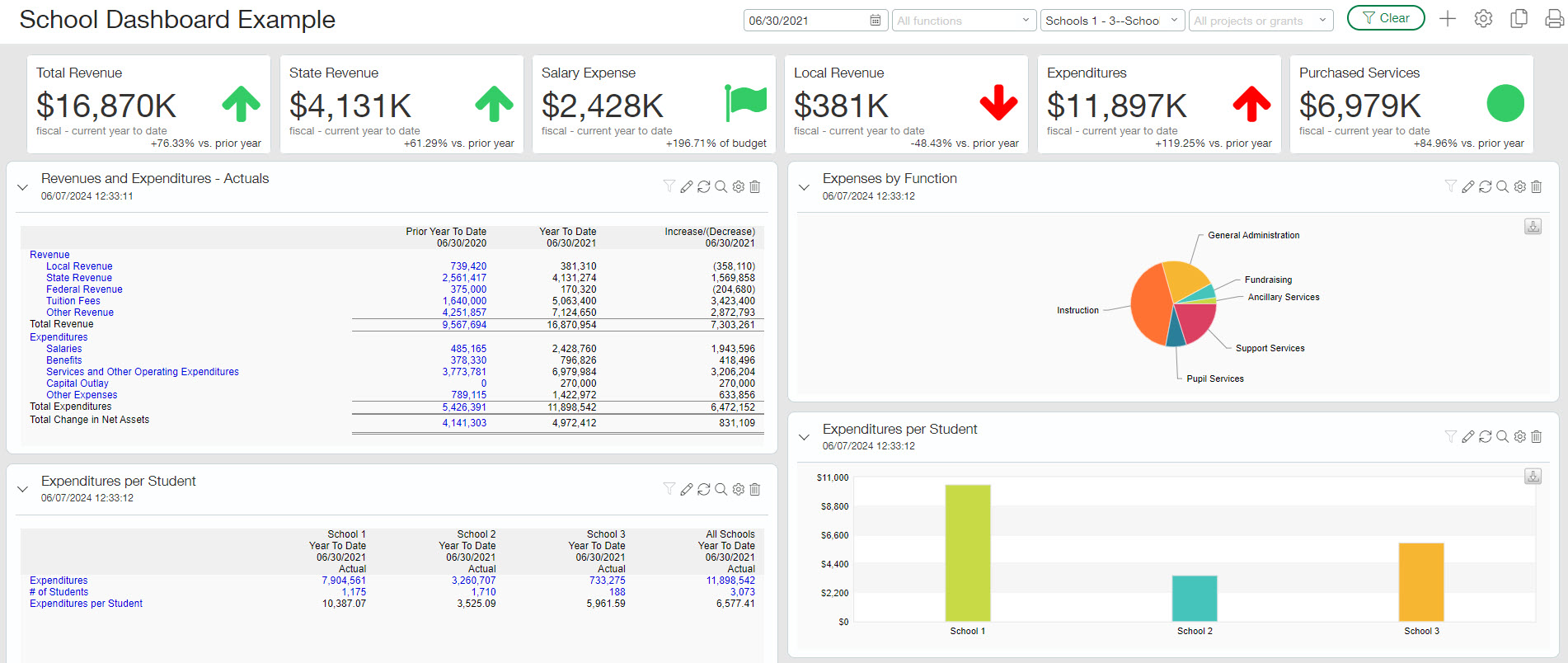
Task: Collapse the Revenues and Expenditures - Actuals panel
Action: click(23, 187)
